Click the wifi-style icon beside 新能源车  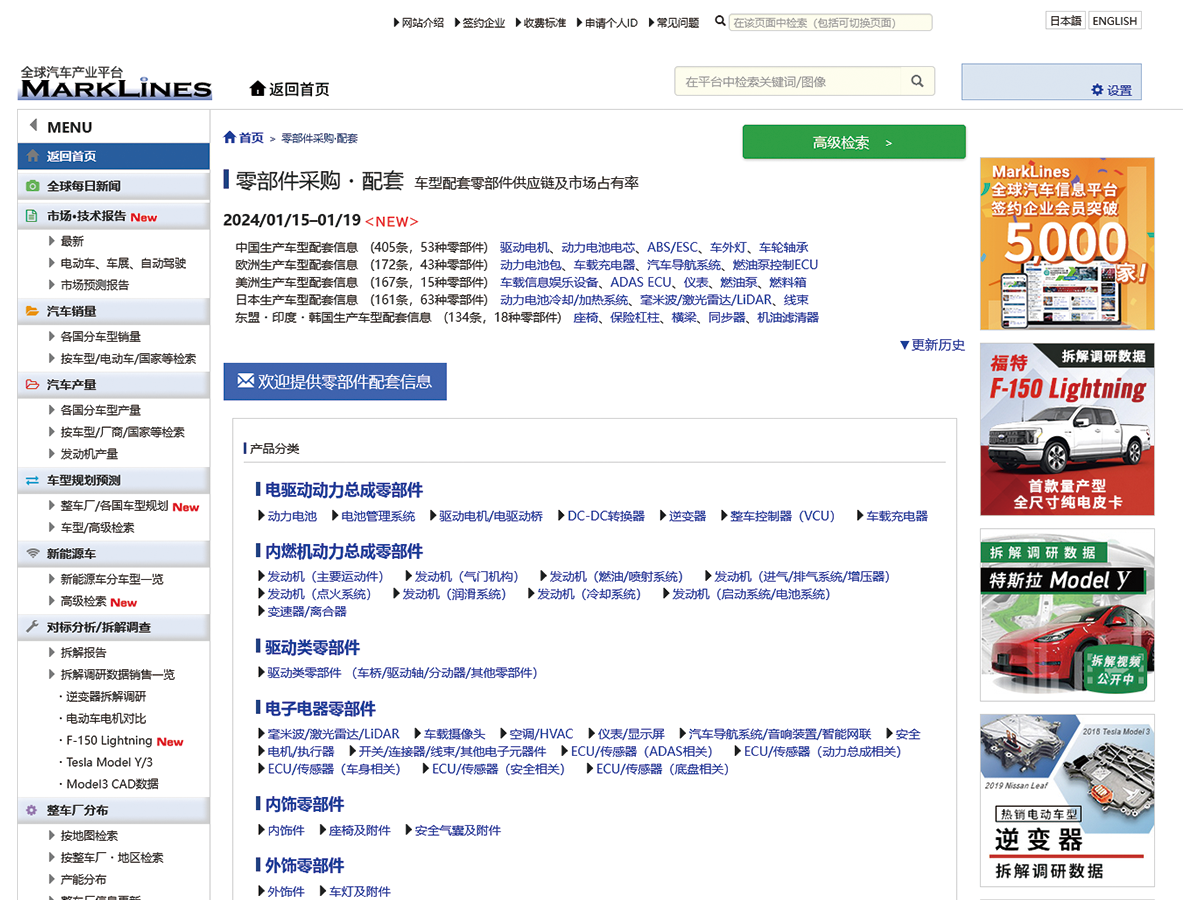coord(32,554)
